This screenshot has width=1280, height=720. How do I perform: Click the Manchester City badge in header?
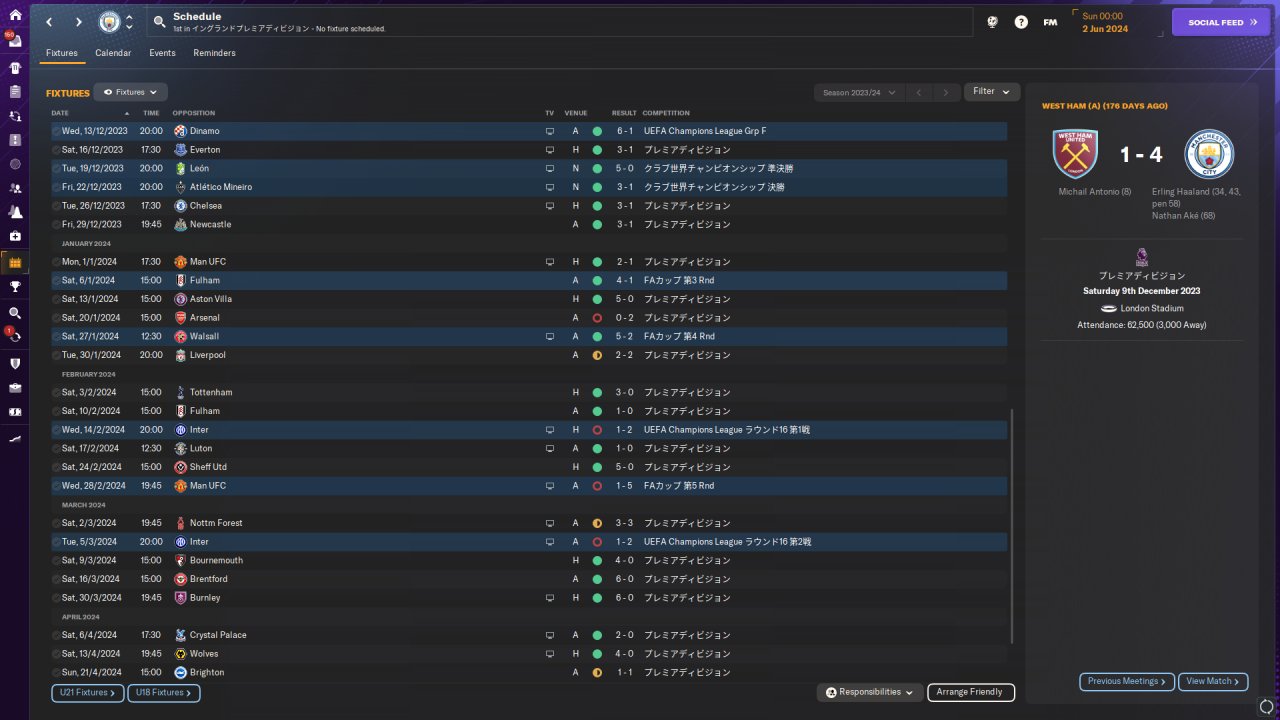[x=109, y=22]
